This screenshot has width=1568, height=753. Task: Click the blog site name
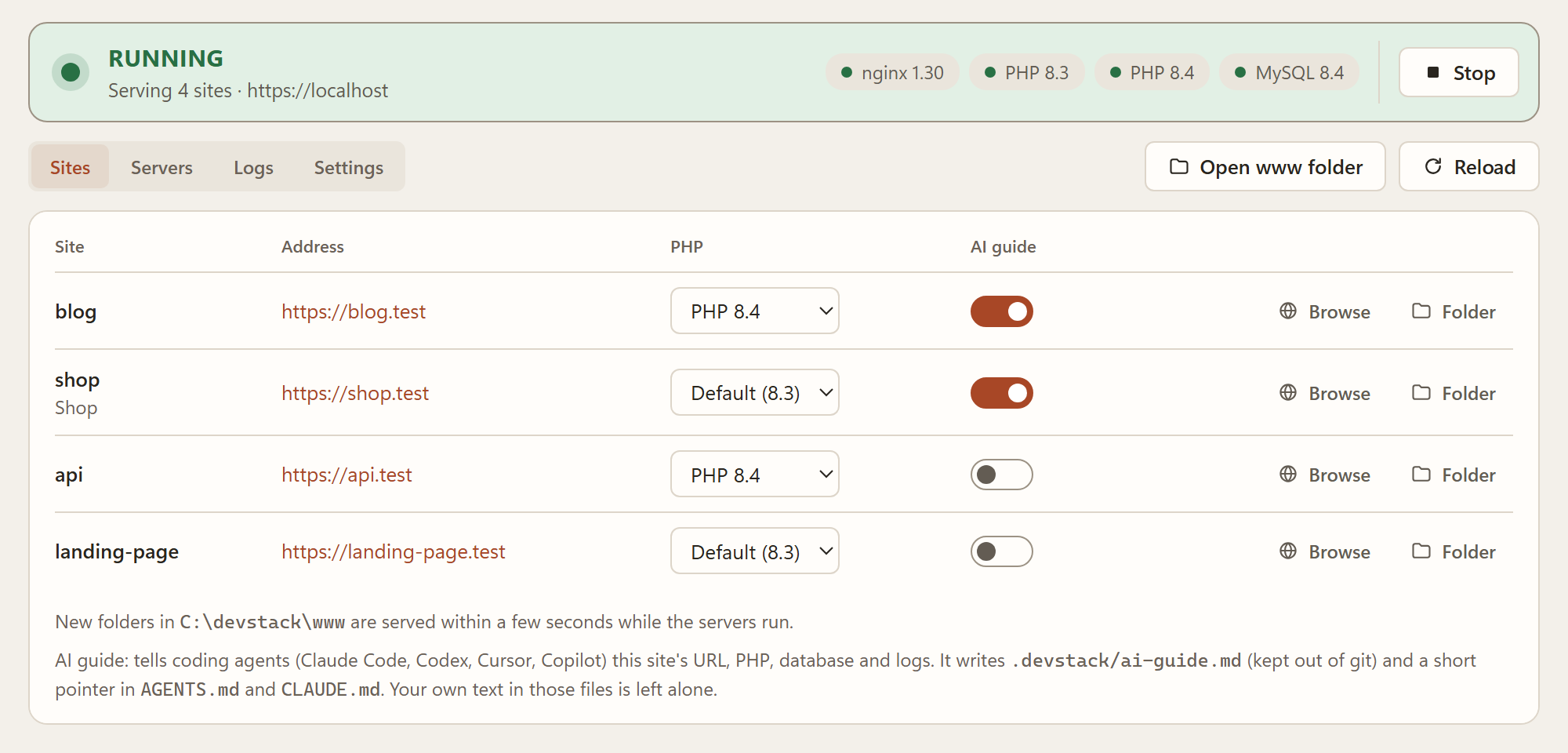75,311
